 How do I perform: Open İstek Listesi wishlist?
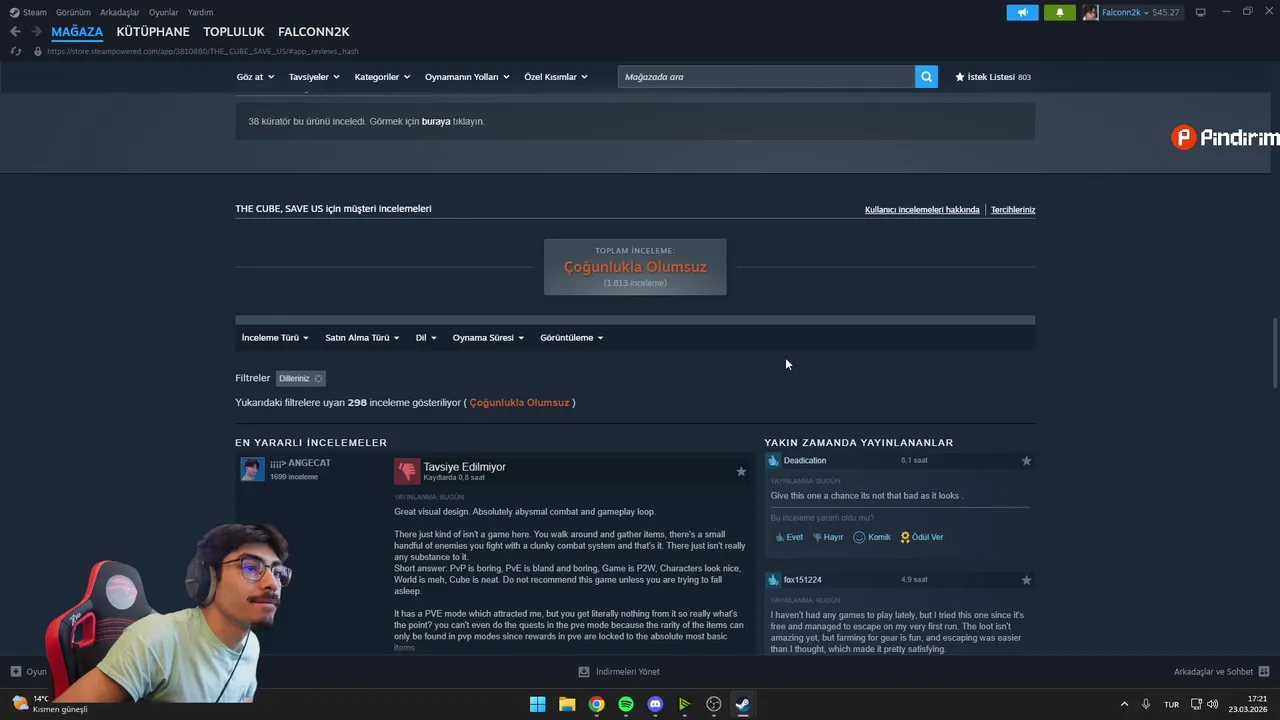point(993,77)
